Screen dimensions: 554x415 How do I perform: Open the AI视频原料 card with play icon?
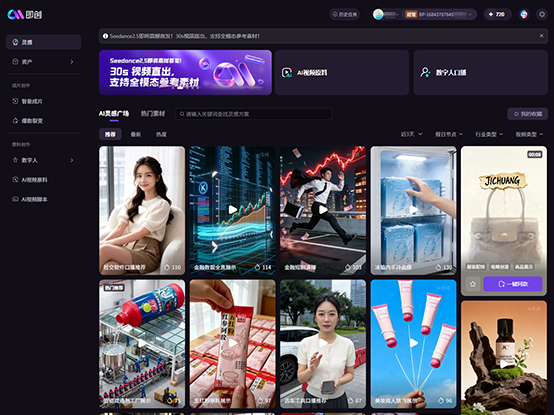coord(342,72)
